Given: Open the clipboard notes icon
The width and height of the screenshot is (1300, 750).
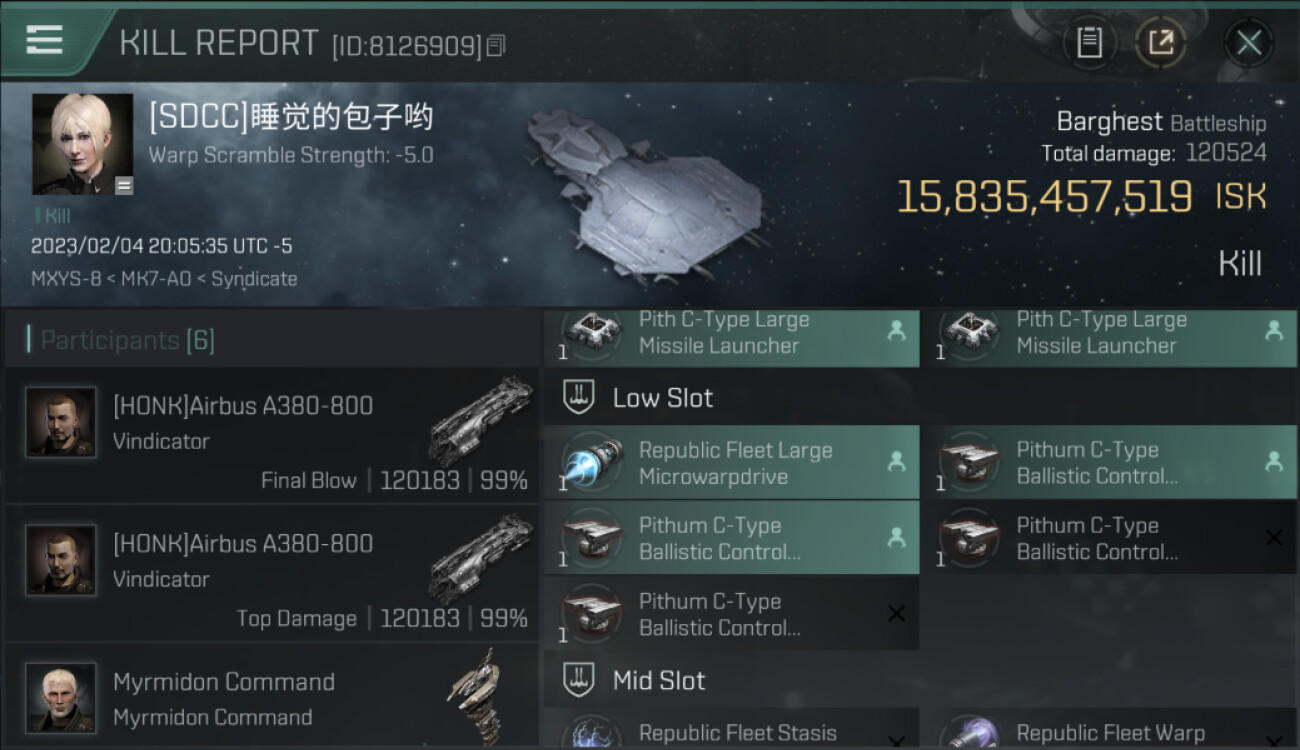Looking at the screenshot, I should coord(1089,42).
